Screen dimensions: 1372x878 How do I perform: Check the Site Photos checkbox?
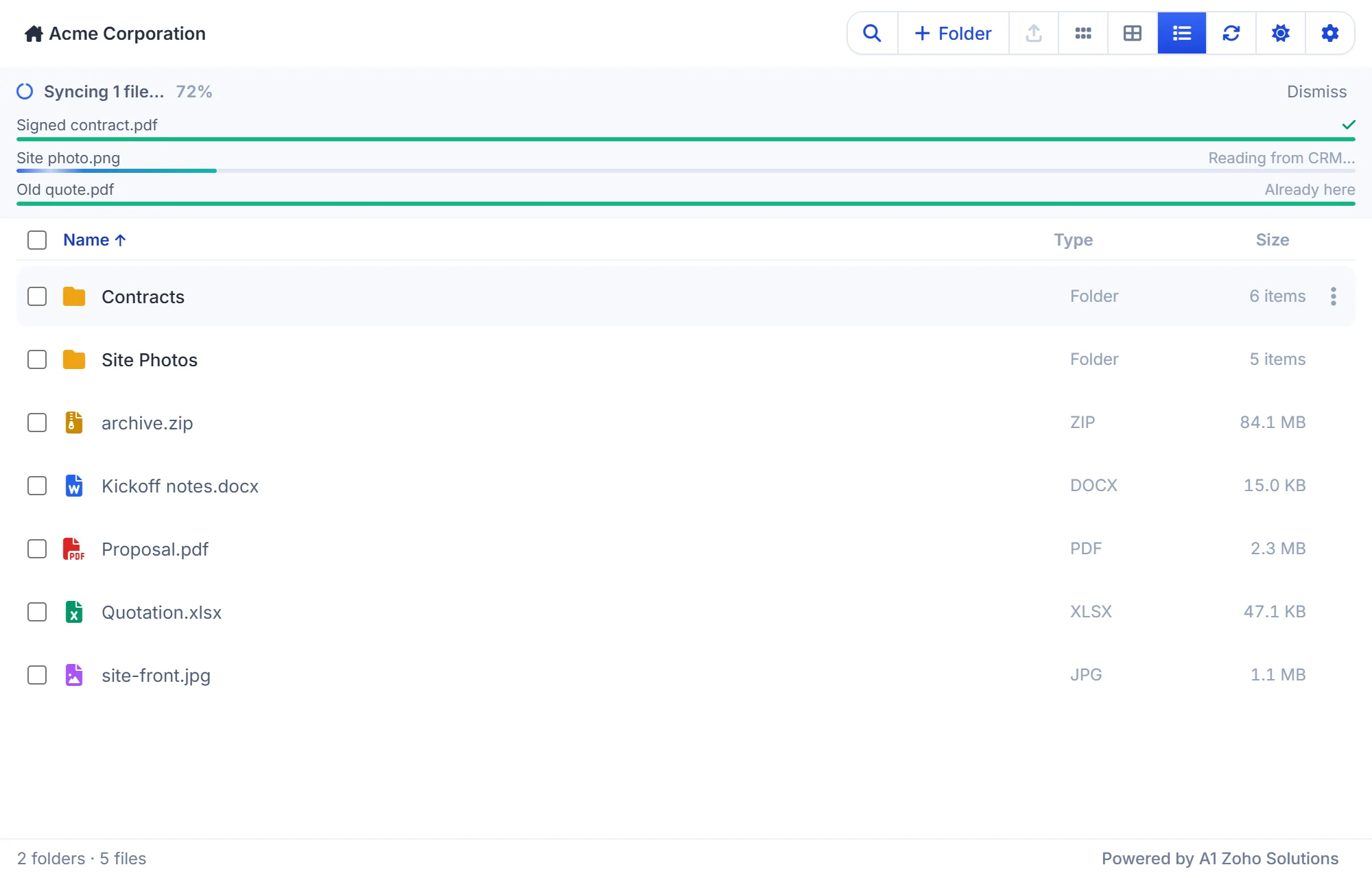coord(37,359)
